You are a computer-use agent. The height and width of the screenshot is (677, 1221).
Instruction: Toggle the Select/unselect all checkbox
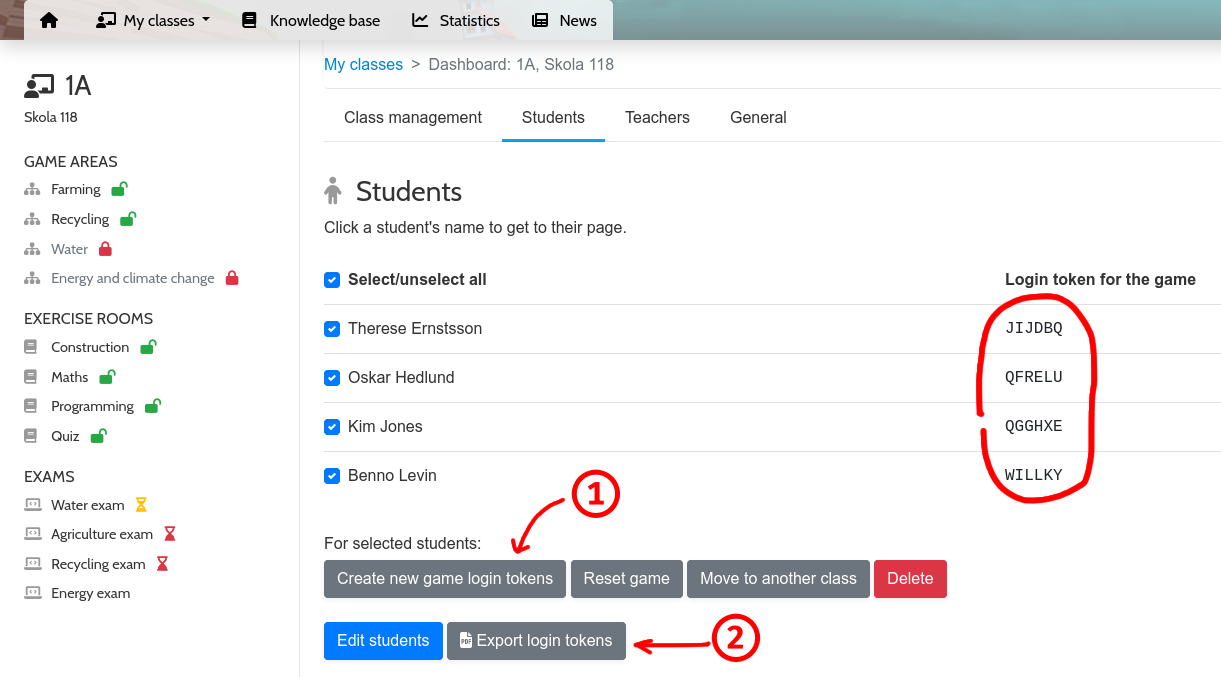332,280
